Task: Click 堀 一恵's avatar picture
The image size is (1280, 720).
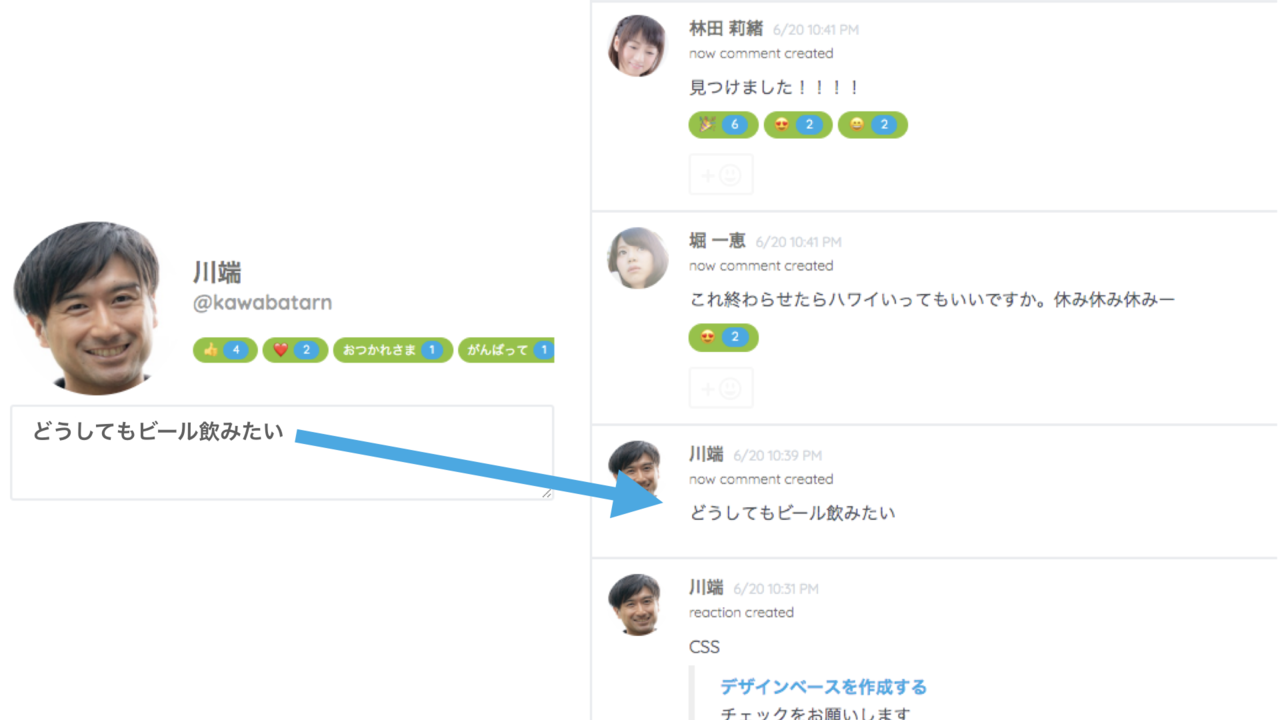Action: tap(637, 258)
